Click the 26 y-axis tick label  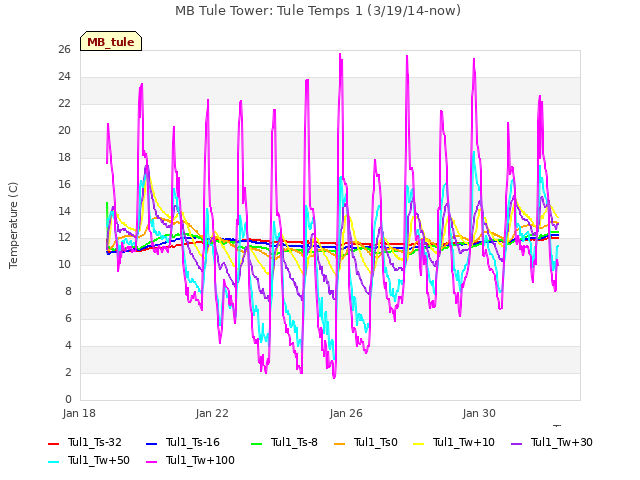pos(64,50)
